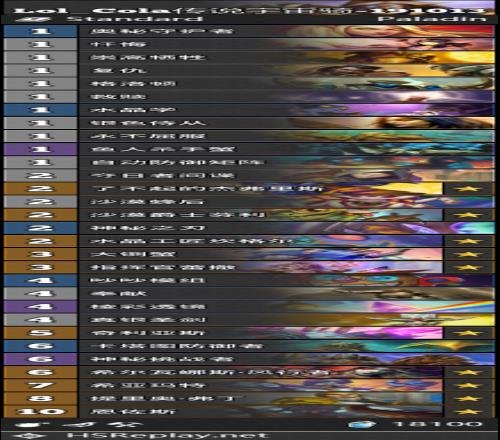500x440 pixels.
Task: Click the Paladin class label
Action: (432, 19)
